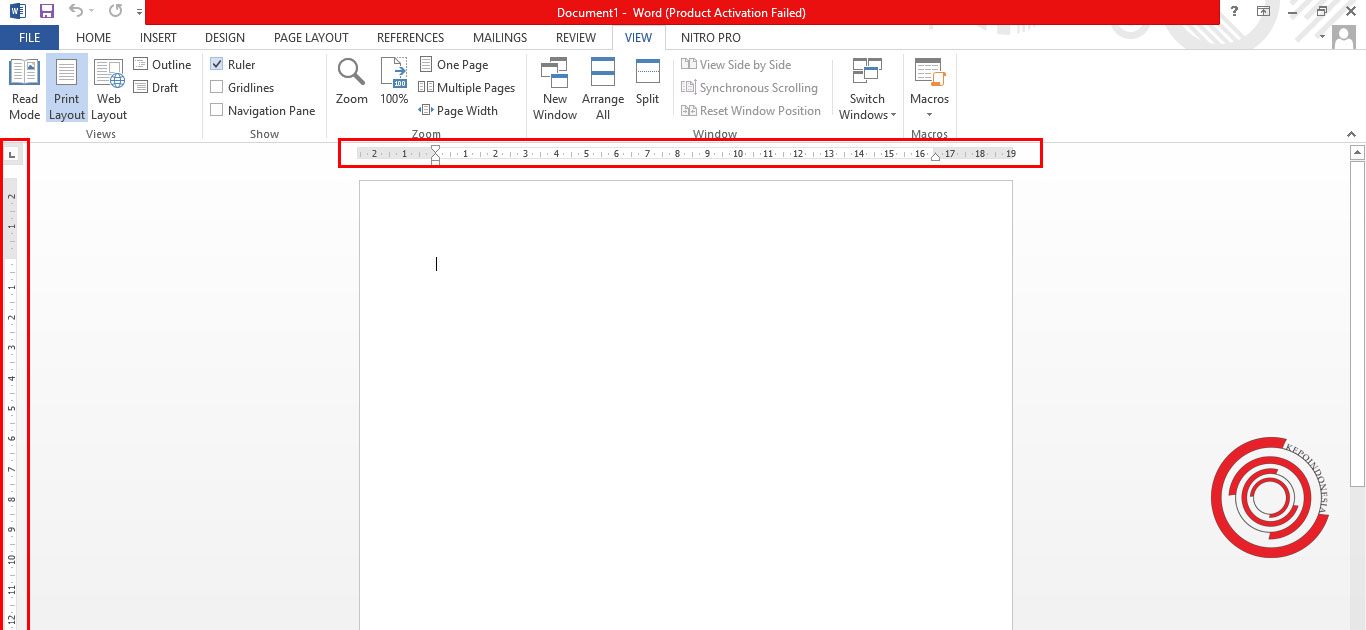Click inside the blank document page

(x=686, y=405)
